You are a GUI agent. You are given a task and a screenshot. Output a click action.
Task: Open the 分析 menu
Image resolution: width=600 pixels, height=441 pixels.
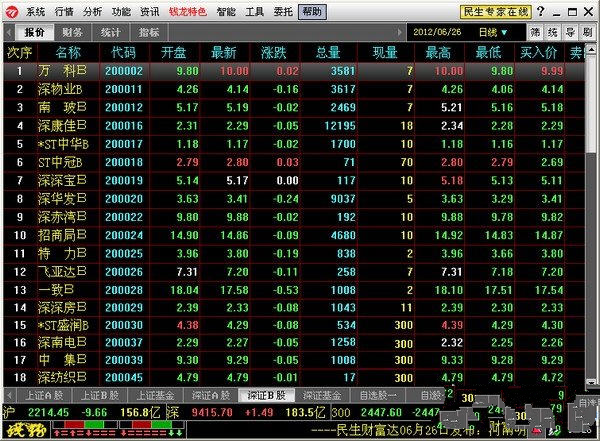pos(93,12)
